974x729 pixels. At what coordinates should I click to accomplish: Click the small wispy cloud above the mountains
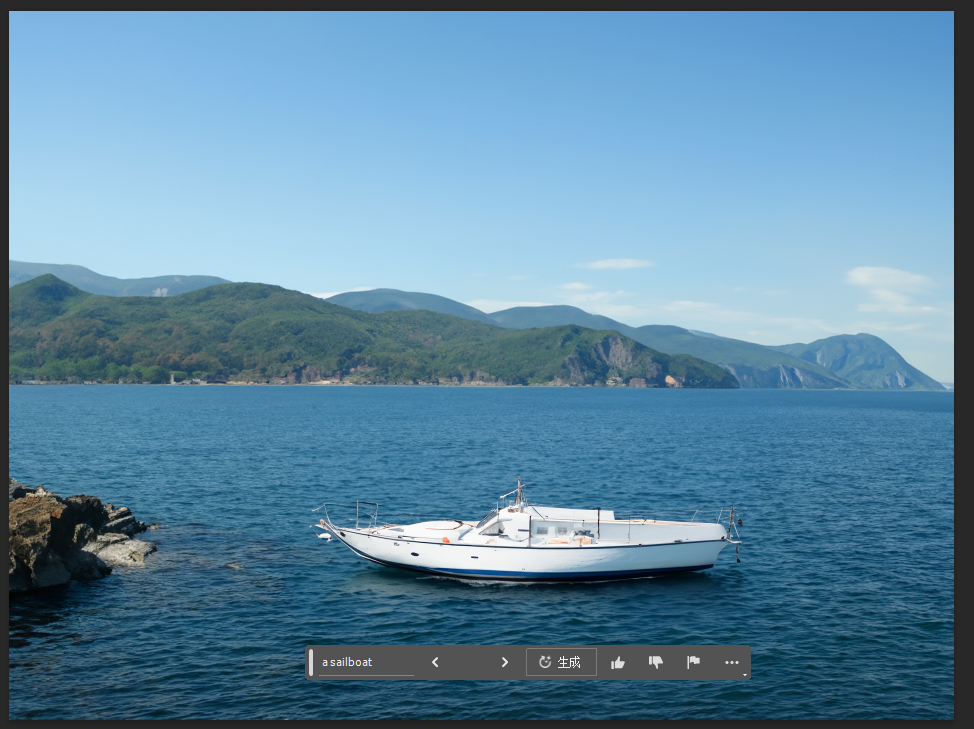(617, 264)
